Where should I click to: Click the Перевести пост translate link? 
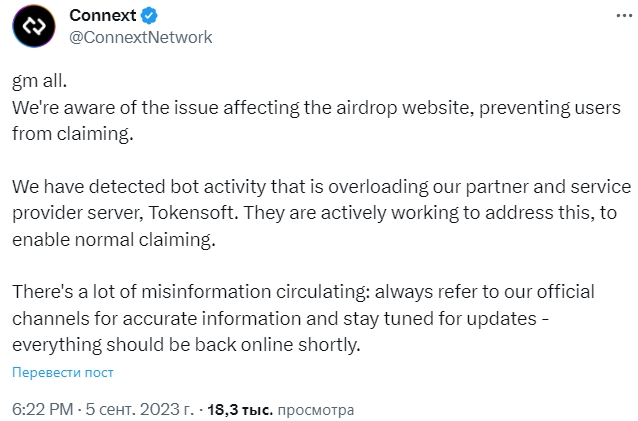[x=63, y=373]
